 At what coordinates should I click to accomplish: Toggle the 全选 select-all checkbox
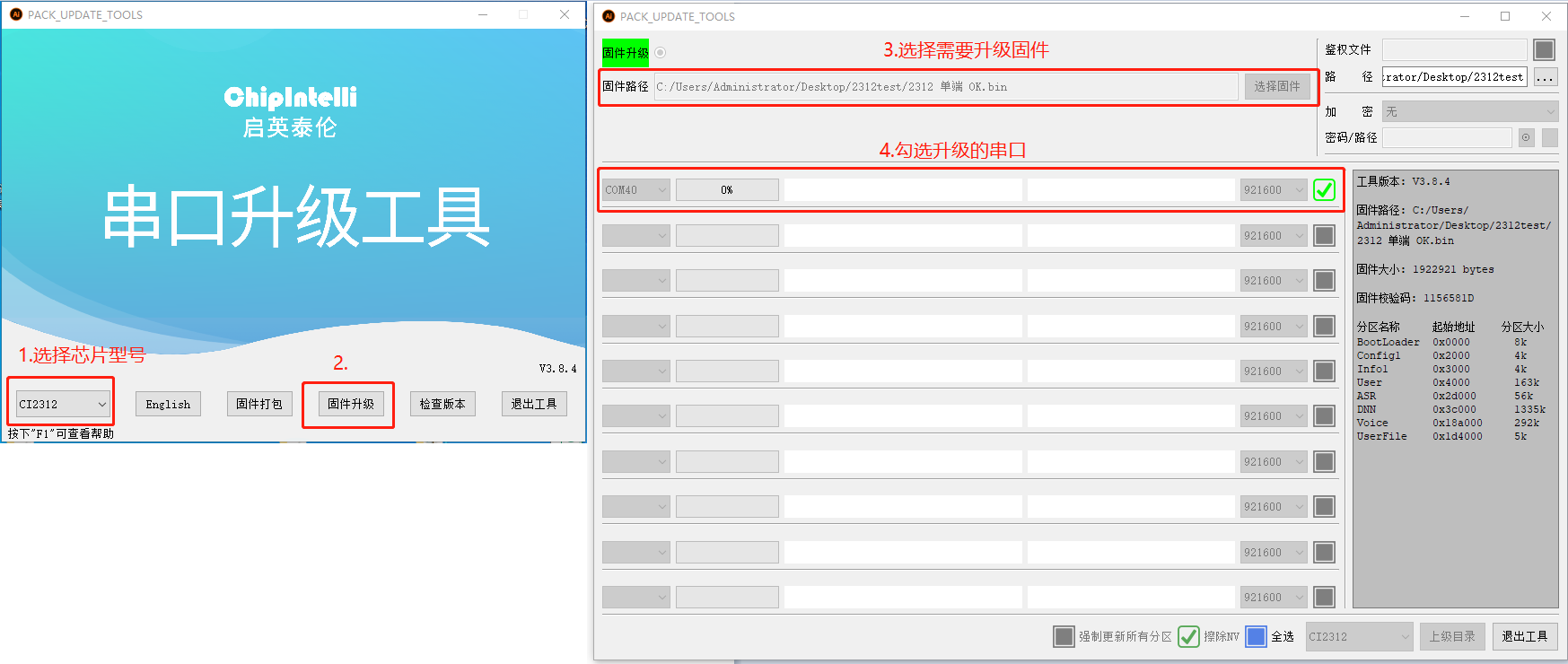(1256, 636)
